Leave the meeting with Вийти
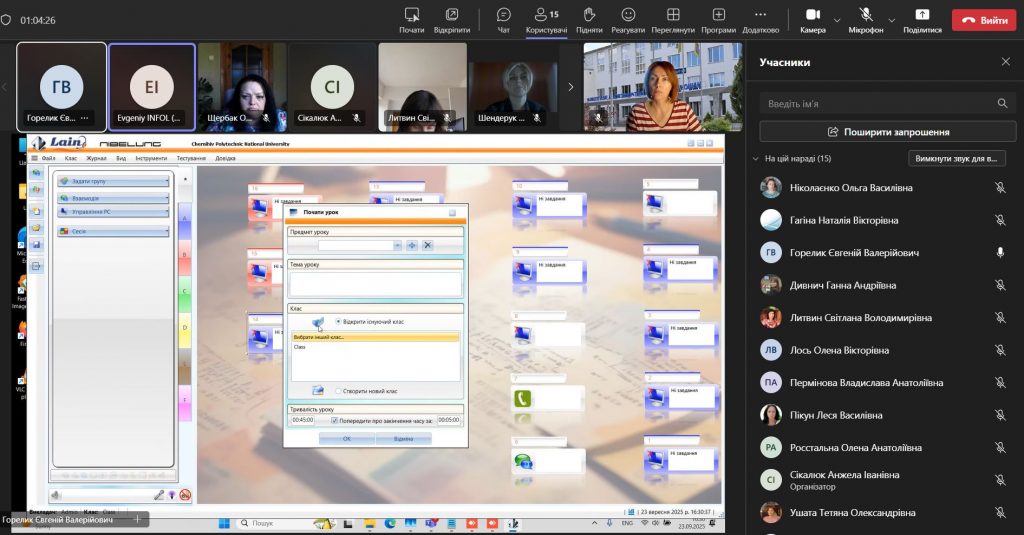The height and width of the screenshot is (535, 1024). pyautogui.click(x=985, y=20)
